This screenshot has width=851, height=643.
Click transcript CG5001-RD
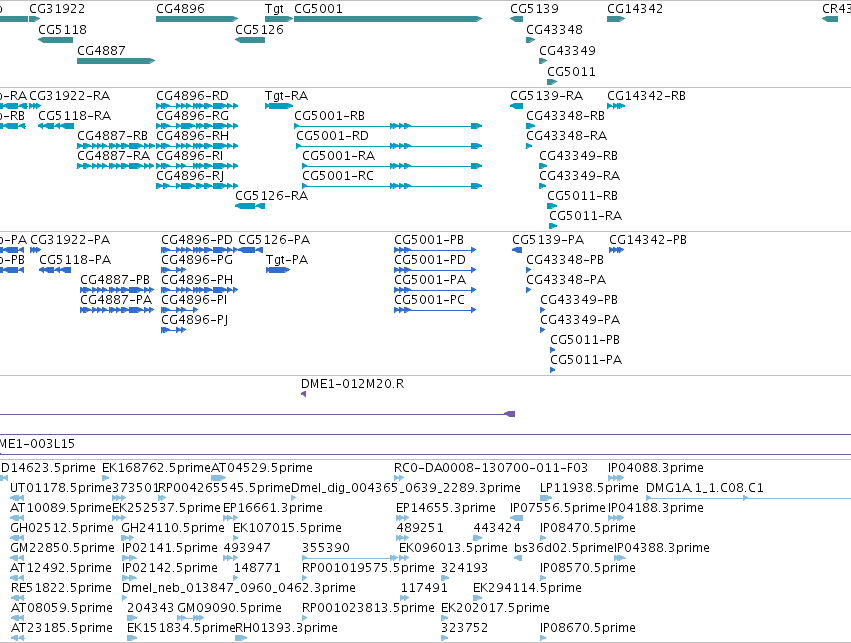pyautogui.click(x=333, y=136)
